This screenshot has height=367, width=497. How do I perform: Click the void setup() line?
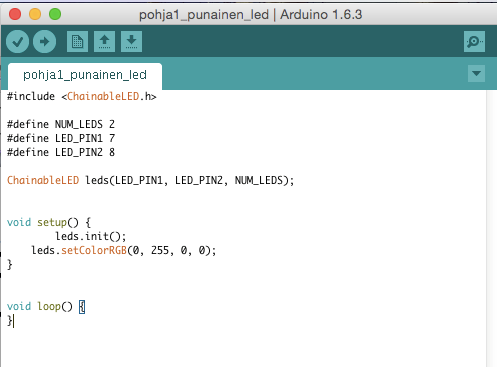[49, 222]
